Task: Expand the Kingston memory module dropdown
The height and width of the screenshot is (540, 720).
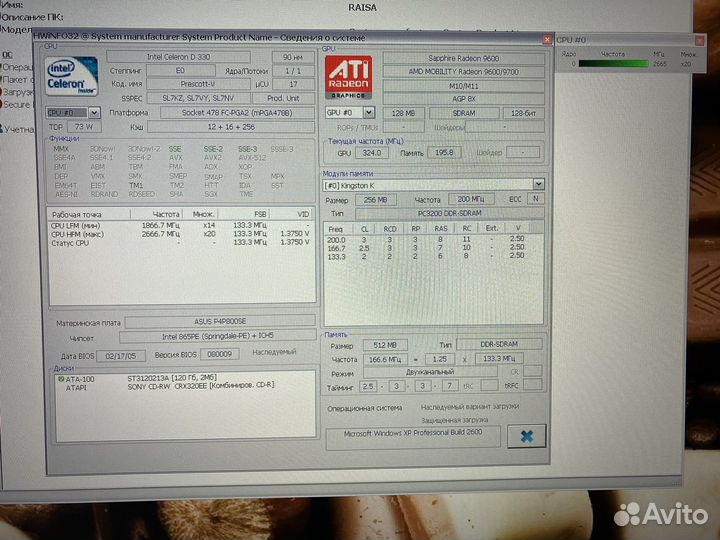Action: tap(539, 185)
